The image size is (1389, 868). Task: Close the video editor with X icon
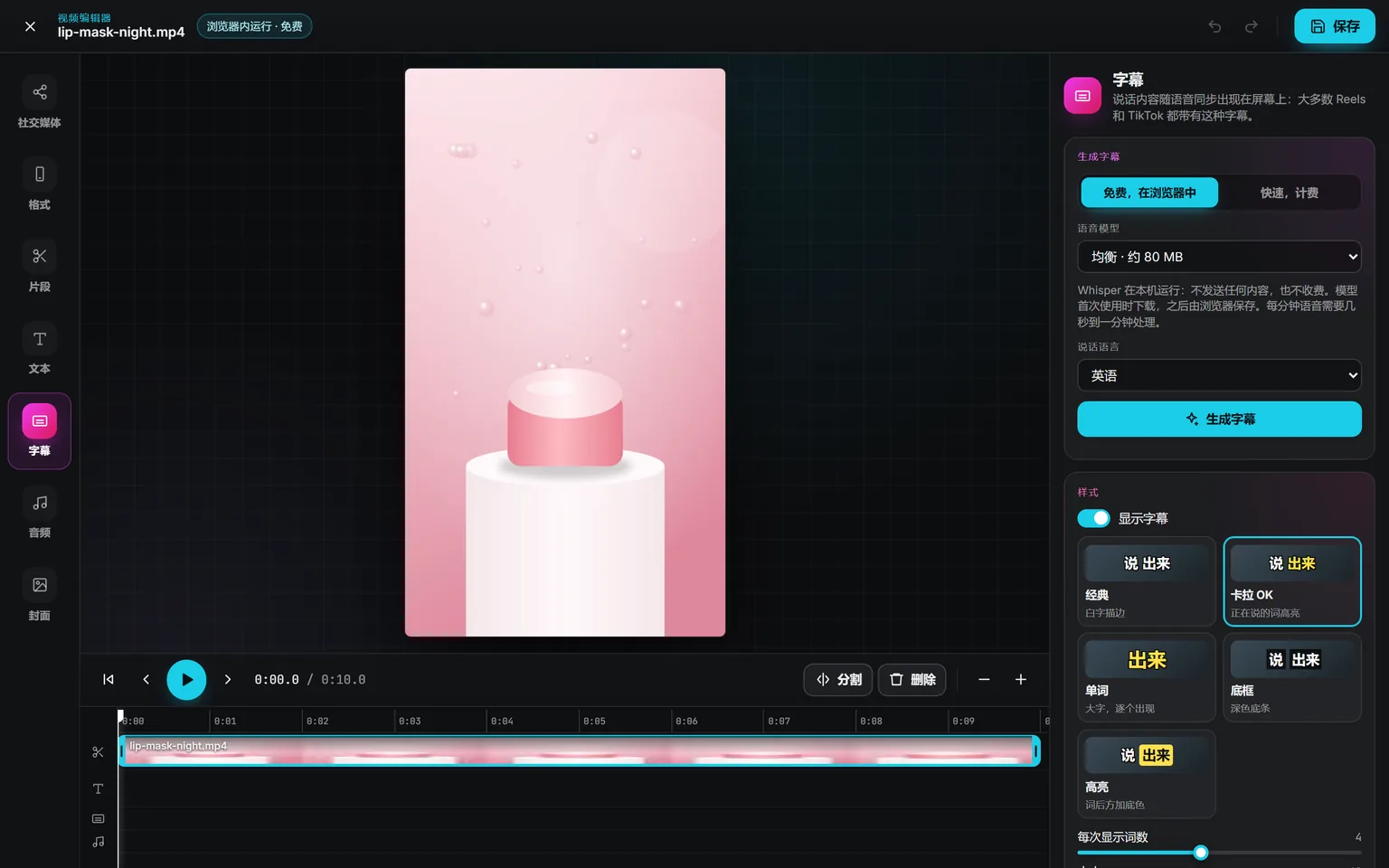pos(30,26)
